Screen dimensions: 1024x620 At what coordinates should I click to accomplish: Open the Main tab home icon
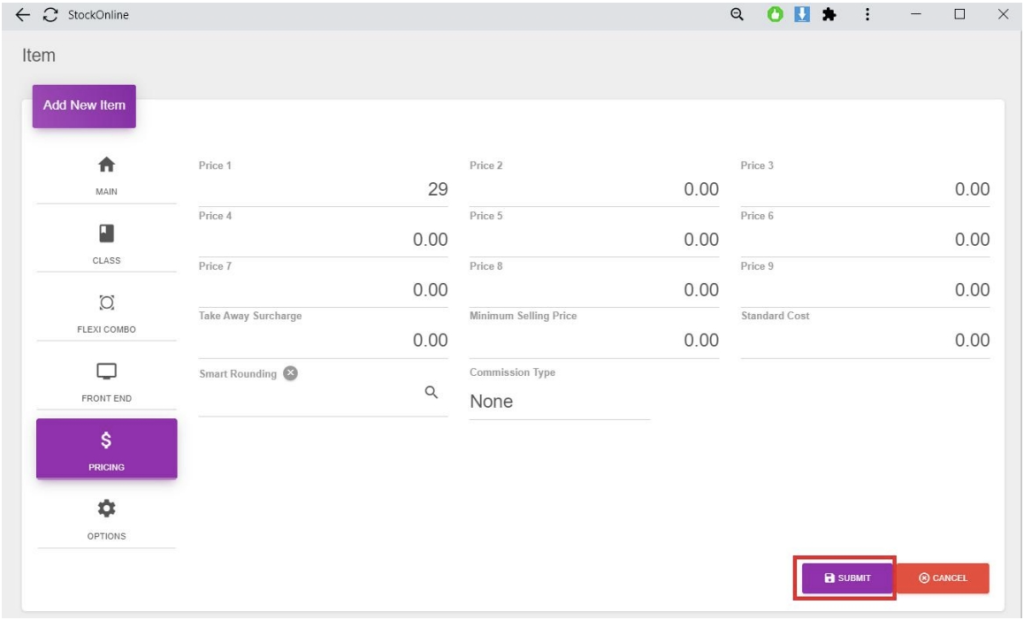[x=106, y=165]
